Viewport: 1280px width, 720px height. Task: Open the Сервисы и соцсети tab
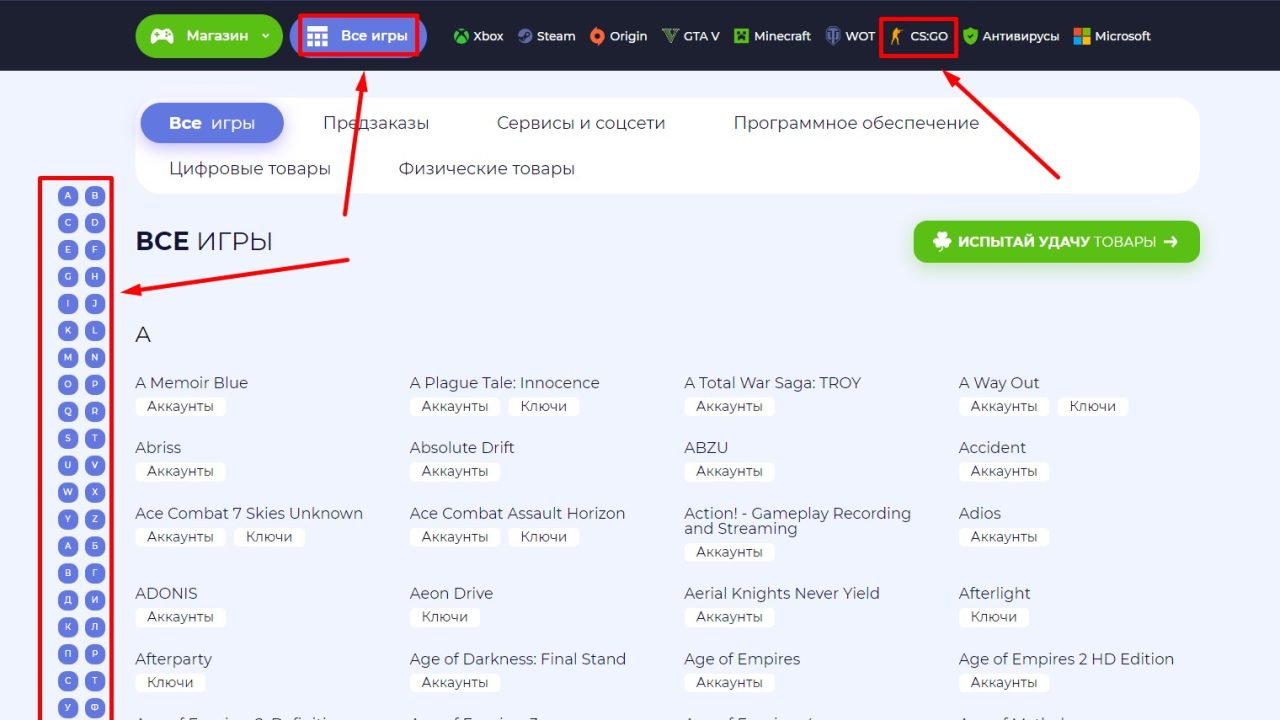pos(581,123)
